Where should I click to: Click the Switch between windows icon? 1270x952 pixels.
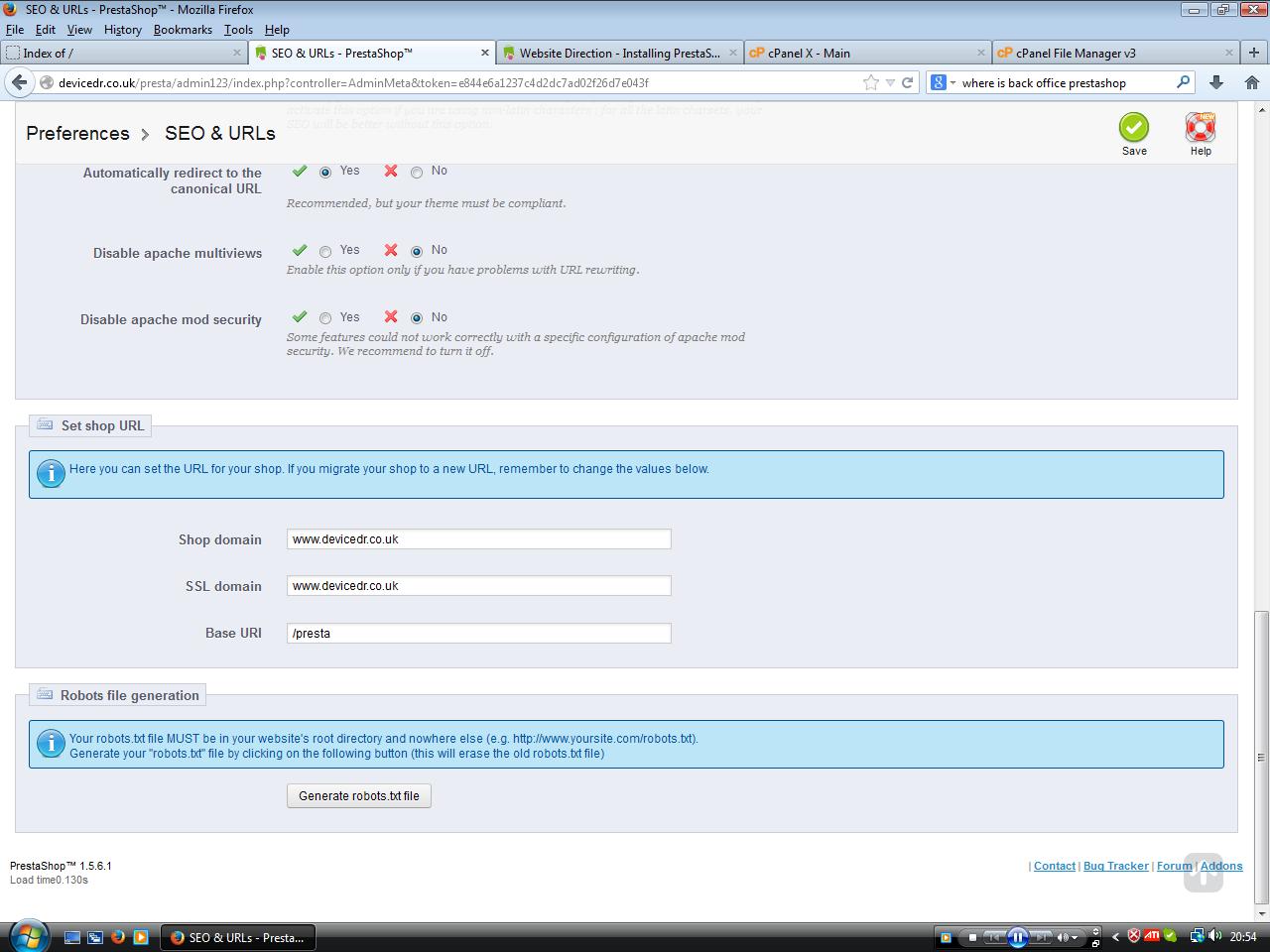(x=95, y=936)
